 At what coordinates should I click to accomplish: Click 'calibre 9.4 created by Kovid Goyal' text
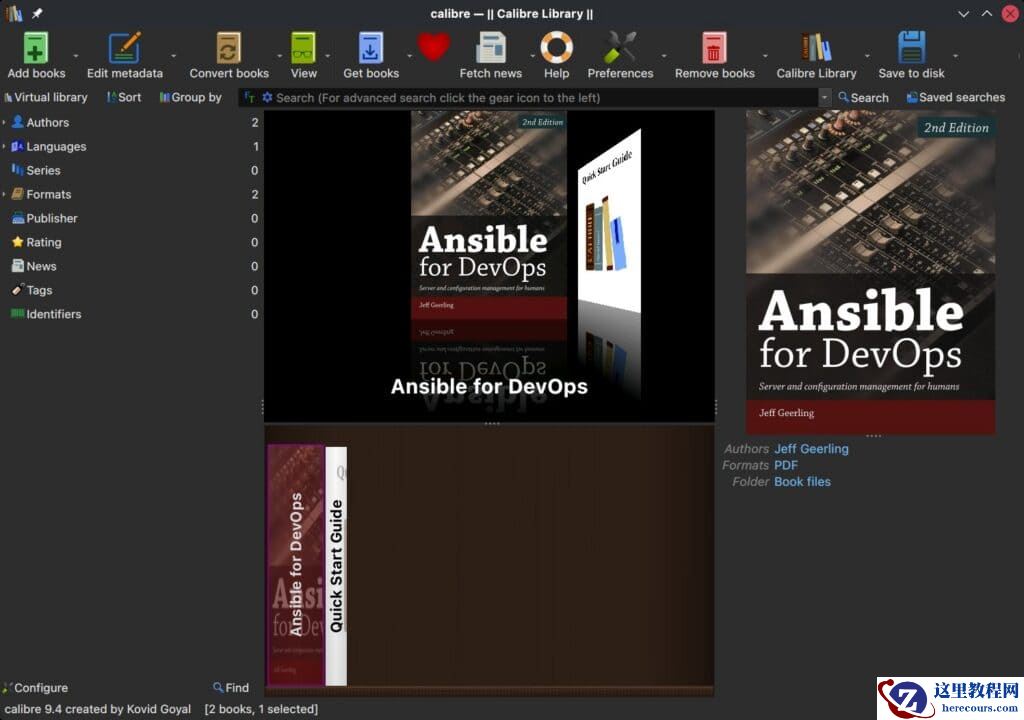point(98,709)
